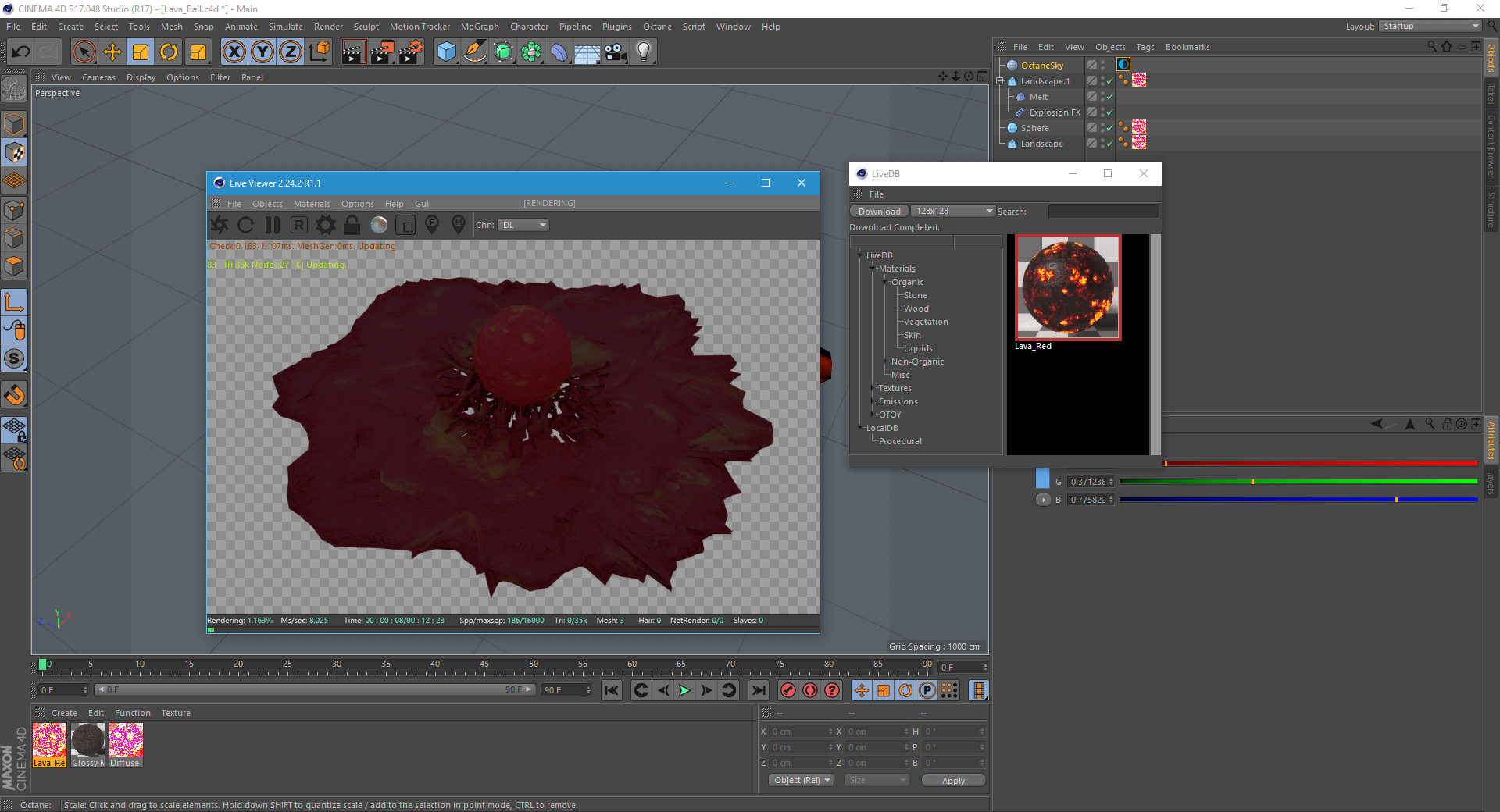
Task: Click the lock resolution padlock icon
Action: pyautogui.click(x=352, y=226)
